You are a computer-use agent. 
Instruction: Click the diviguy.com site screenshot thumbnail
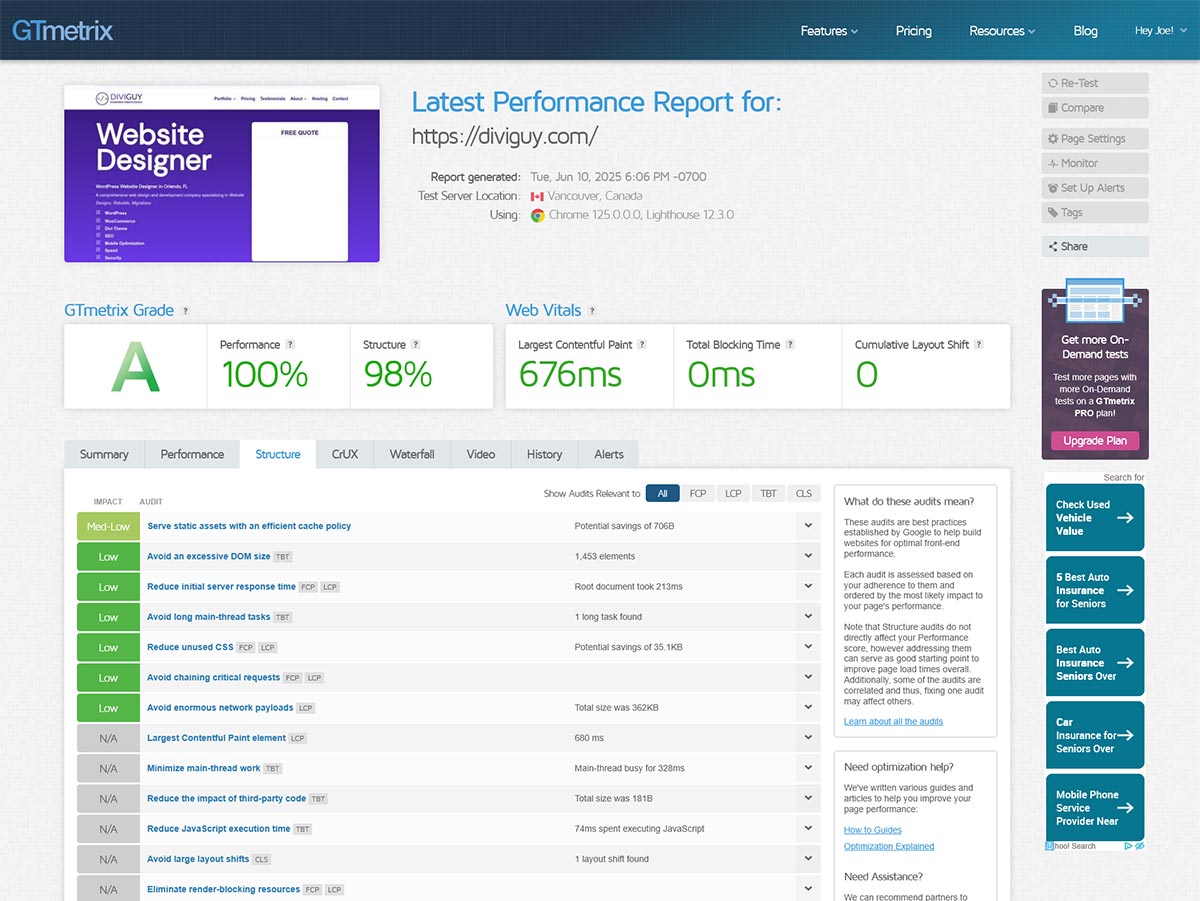coord(222,174)
